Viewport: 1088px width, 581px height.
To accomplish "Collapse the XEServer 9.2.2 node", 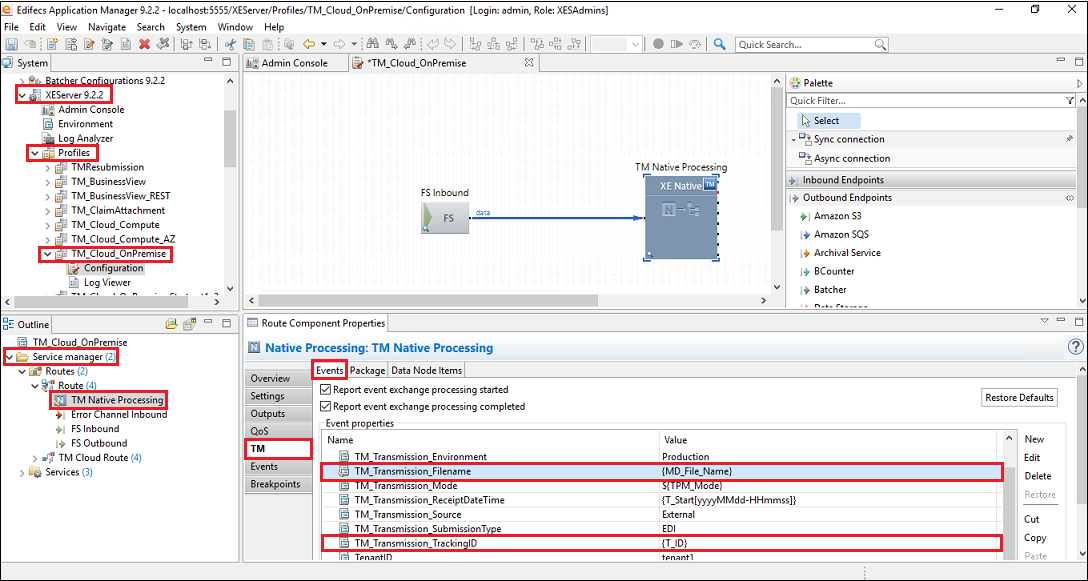I will click(21, 95).
